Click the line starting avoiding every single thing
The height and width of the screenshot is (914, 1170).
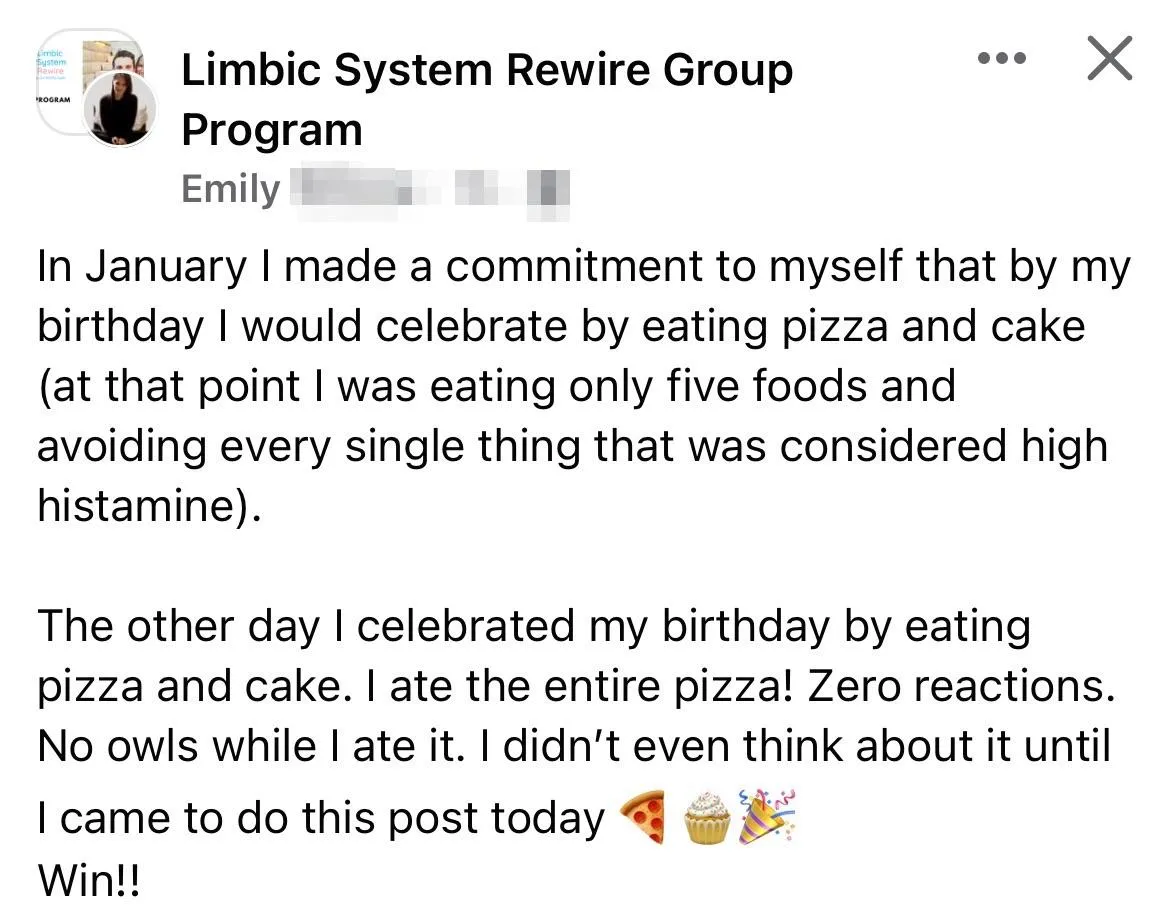572,448
